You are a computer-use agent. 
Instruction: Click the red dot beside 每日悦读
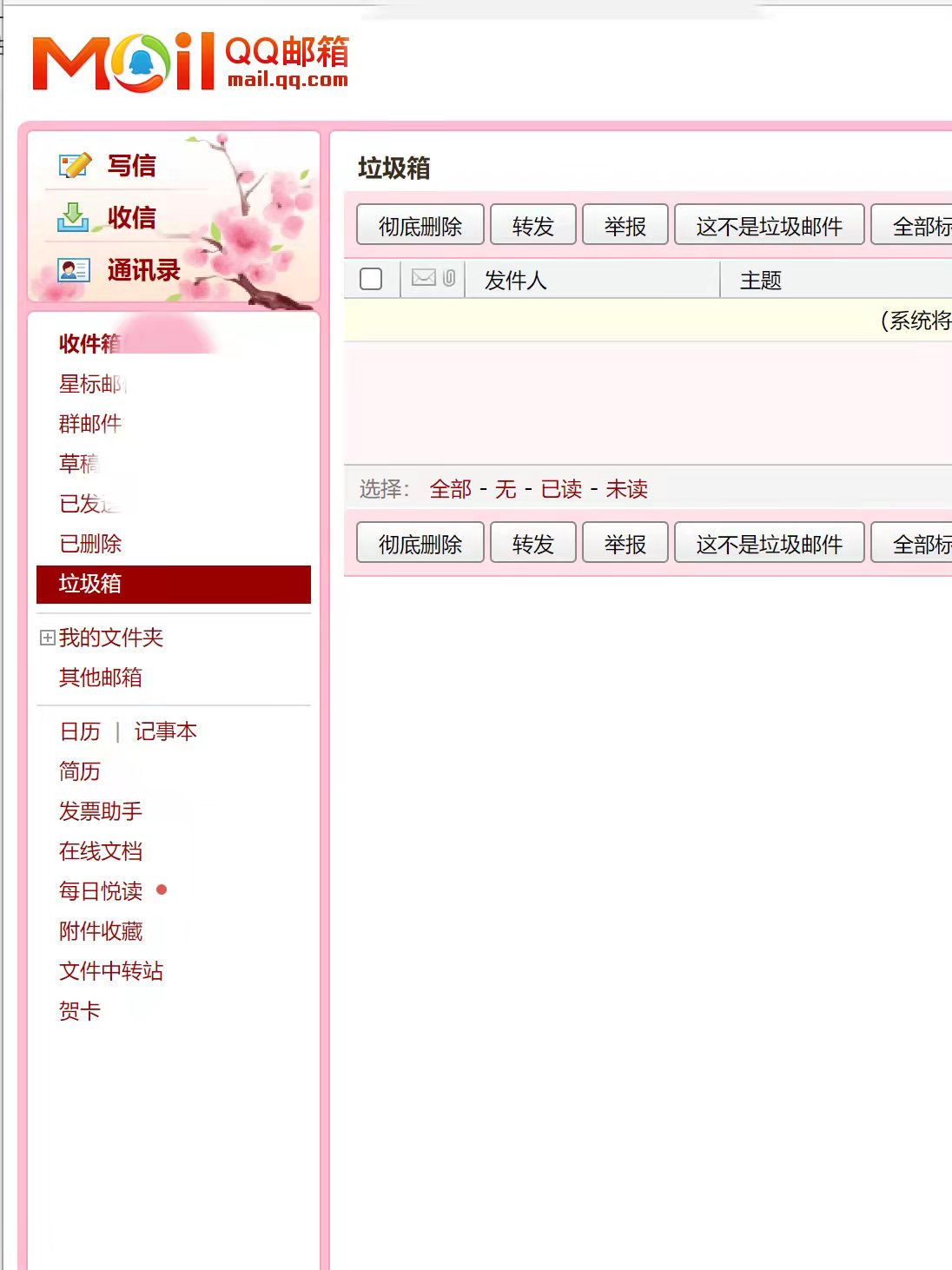point(162,890)
